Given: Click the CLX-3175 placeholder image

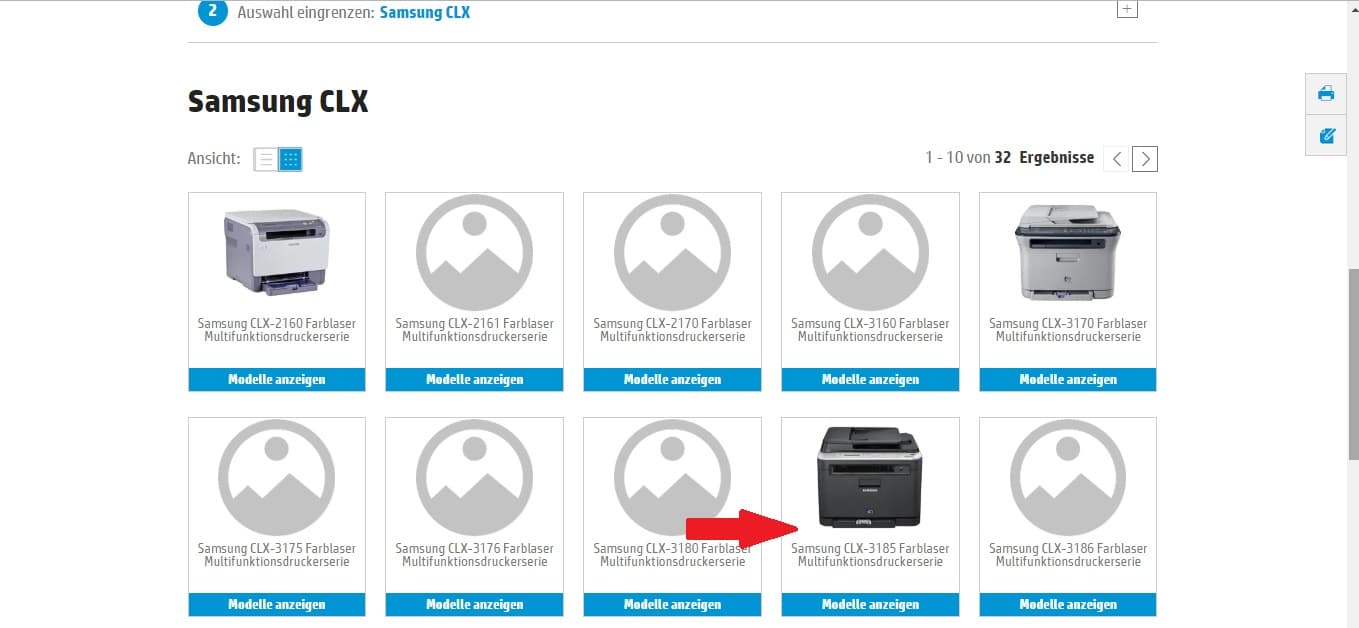Looking at the screenshot, I should coord(277,477).
